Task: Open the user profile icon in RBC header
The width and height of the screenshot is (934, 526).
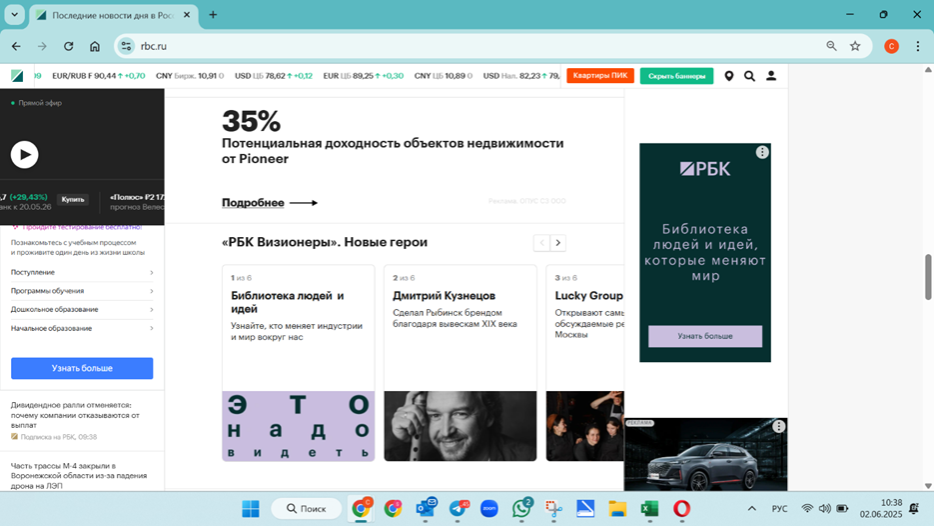Action: coord(771,76)
